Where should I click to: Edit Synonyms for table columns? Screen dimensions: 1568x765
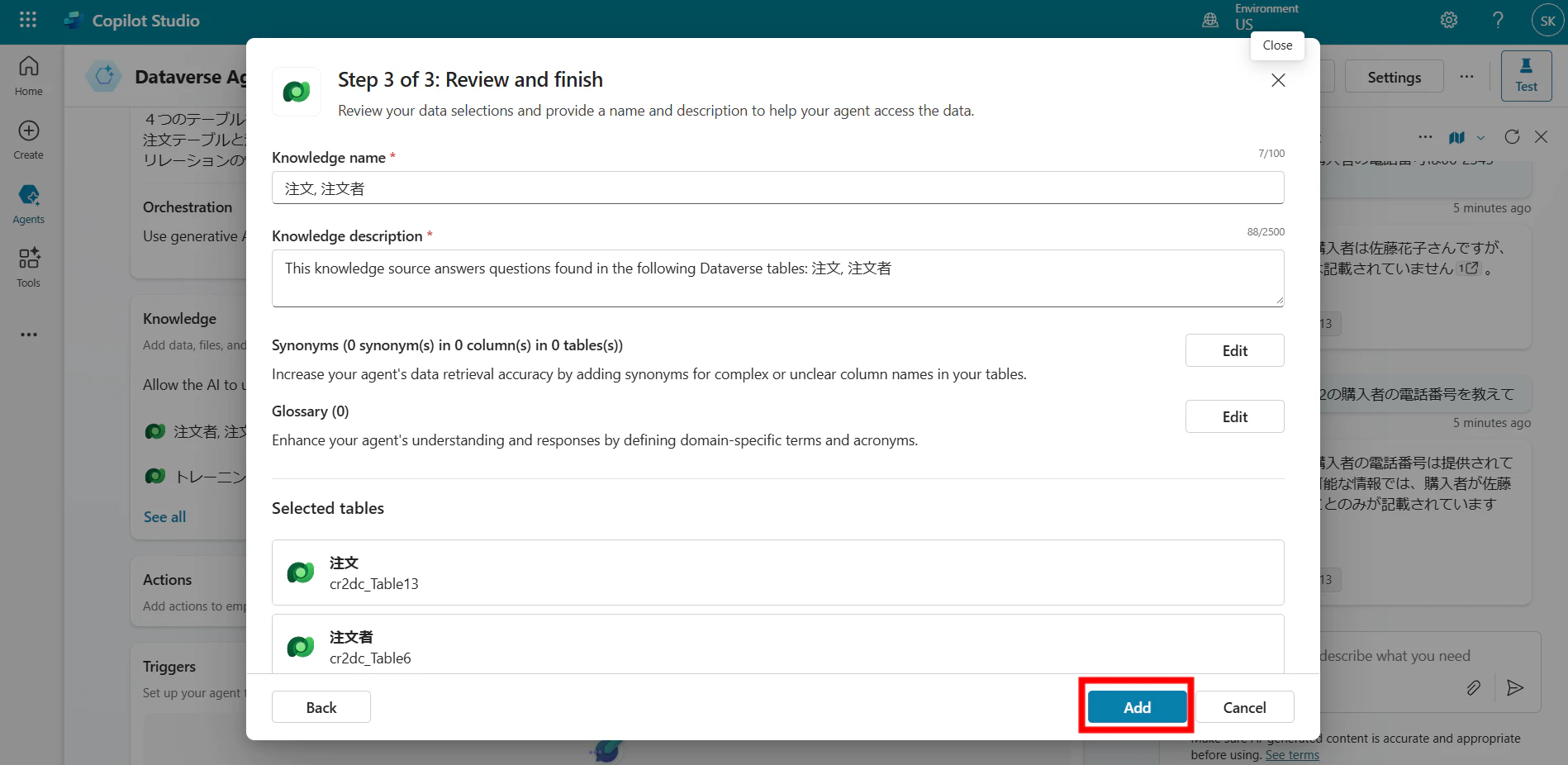point(1234,350)
